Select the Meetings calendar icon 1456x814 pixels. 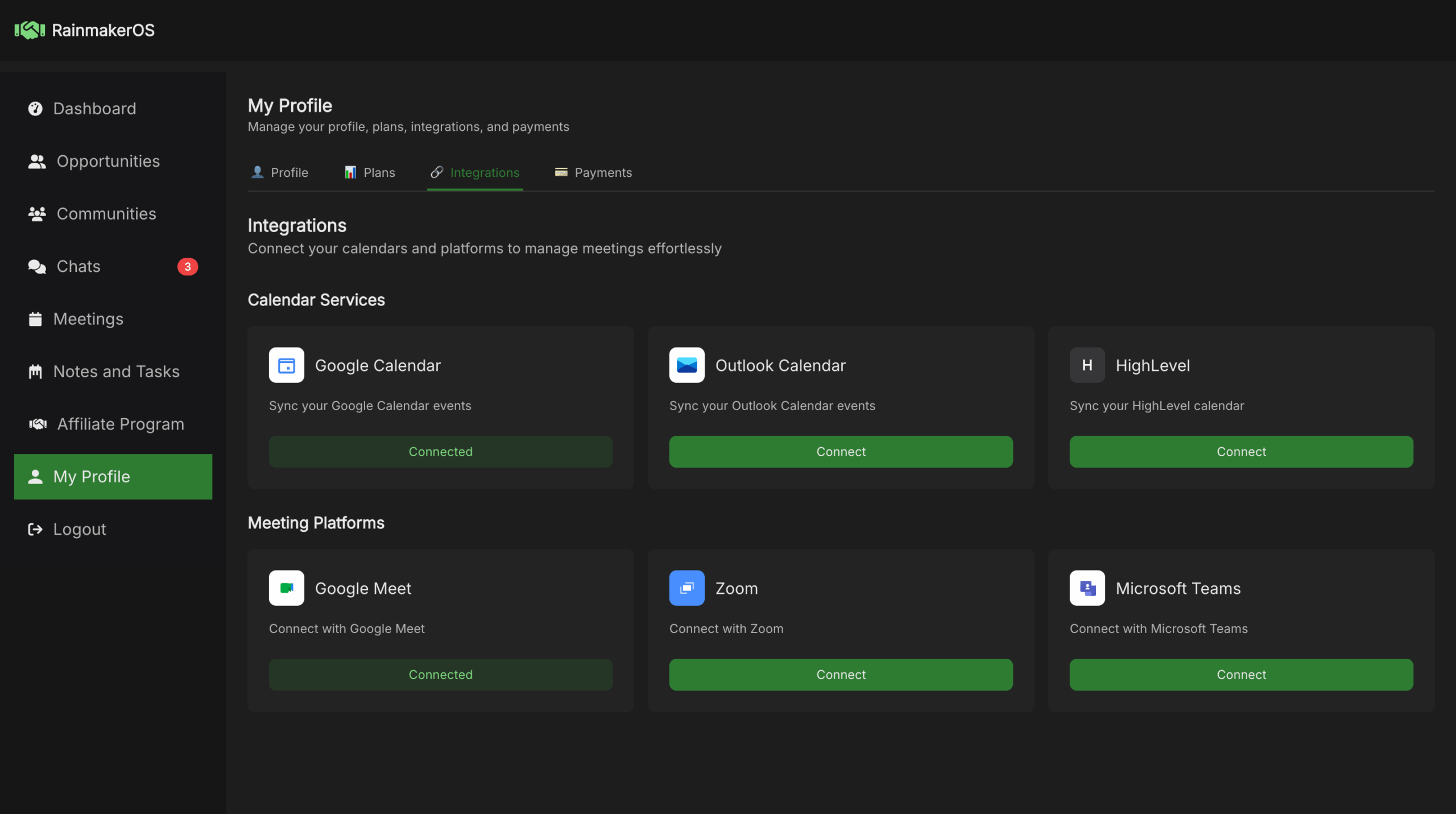pos(36,319)
